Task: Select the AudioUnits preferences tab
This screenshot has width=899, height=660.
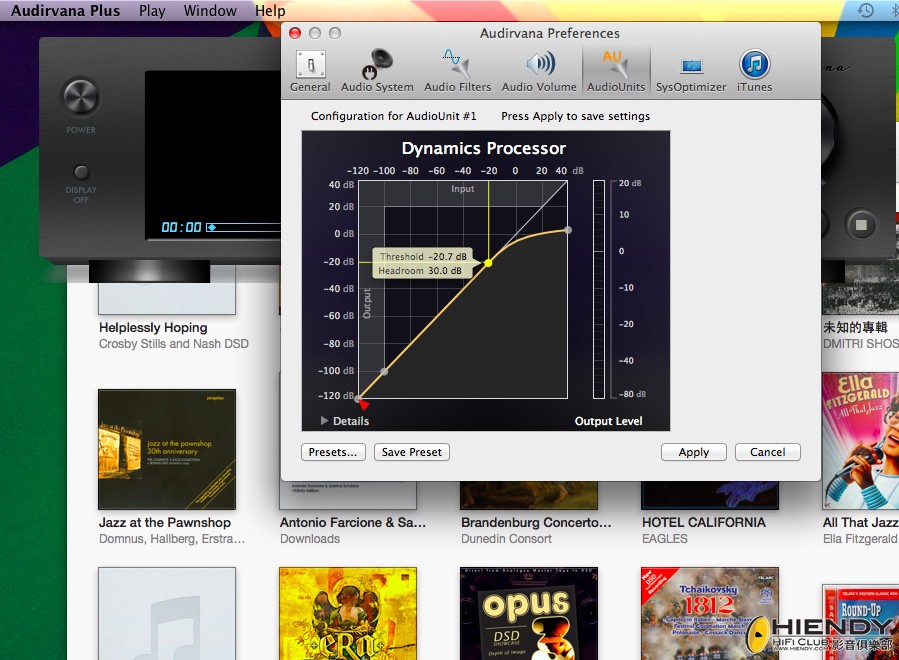Action: pos(616,72)
